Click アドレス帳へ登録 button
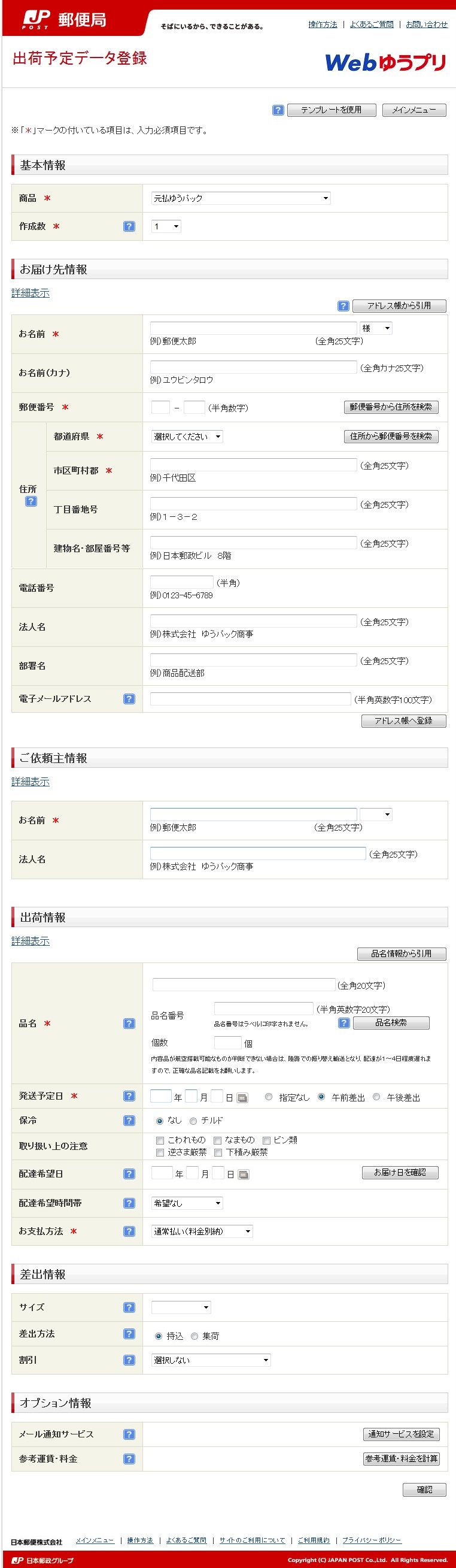 pos(404,721)
